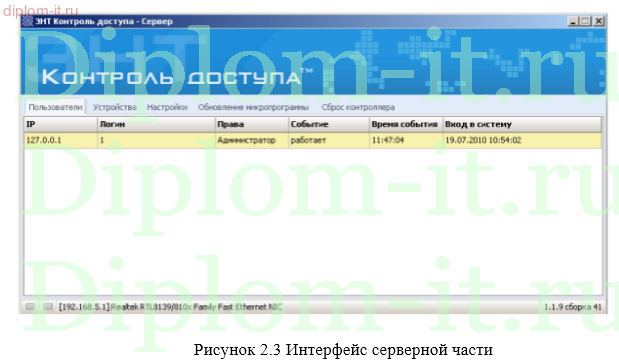This screenshot has height=362, width=619.
Task: Sort by Вход в систему column header
Action: (x=522, y=124)
